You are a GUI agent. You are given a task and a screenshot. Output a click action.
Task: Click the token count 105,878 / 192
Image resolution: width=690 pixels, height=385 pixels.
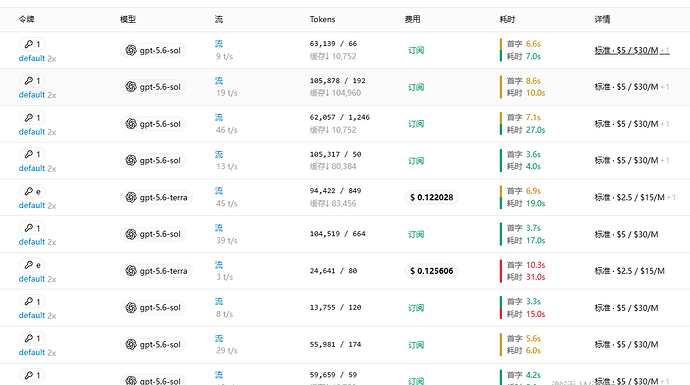tap(338, 81)
